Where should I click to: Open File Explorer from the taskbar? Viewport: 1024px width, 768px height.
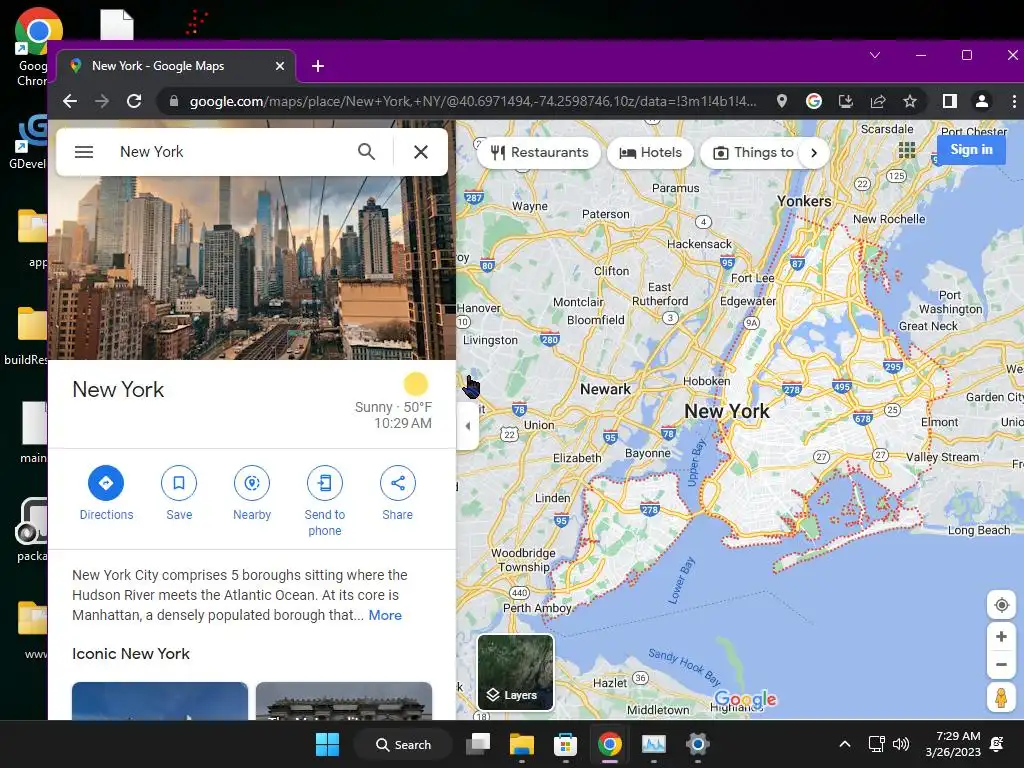(x=522, y=744)
